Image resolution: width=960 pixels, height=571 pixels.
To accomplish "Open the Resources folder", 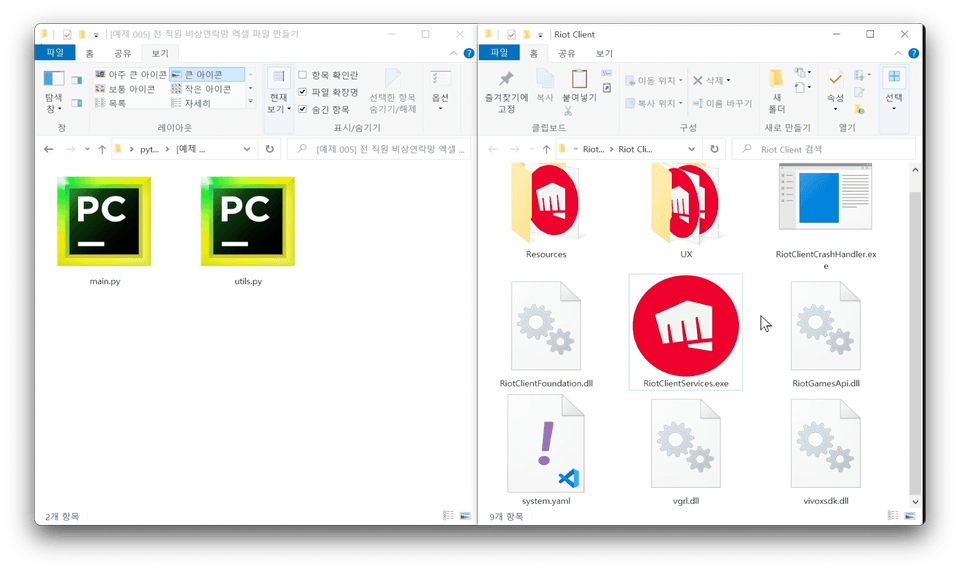I will click(546, 205).
